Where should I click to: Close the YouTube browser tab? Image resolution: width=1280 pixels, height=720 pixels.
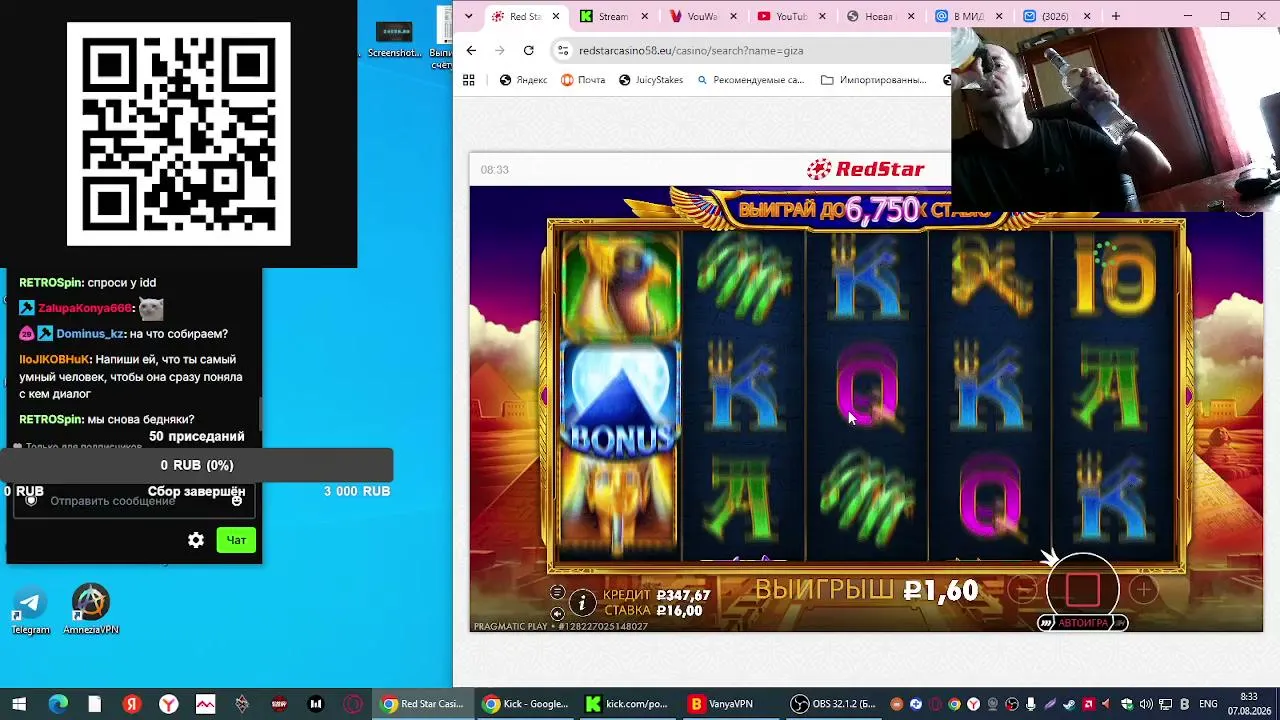(x=823, y=16)
